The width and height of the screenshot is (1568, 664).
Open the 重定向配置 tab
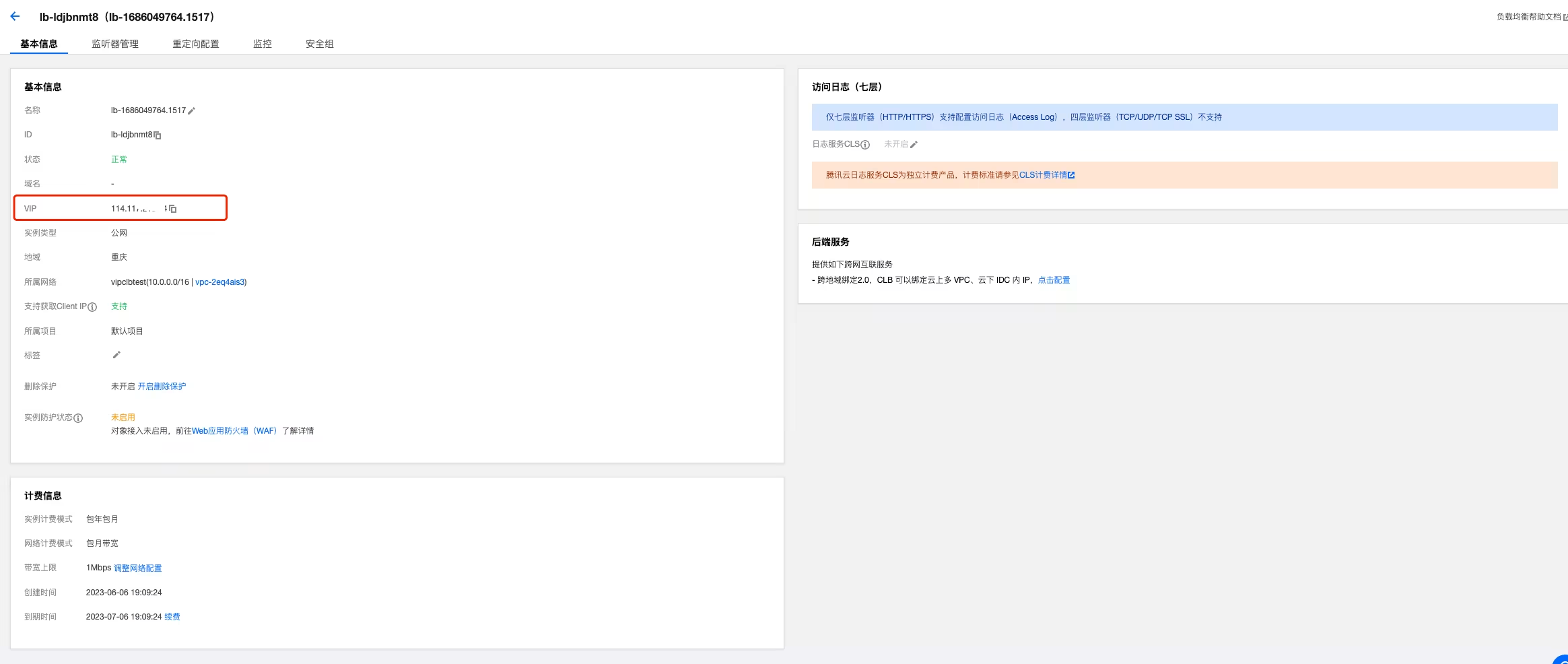click(196, 44)
